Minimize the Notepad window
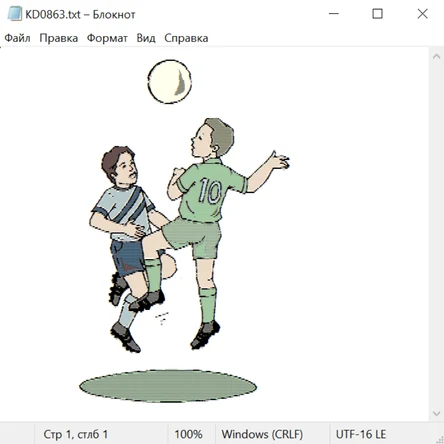 point(334,14)
